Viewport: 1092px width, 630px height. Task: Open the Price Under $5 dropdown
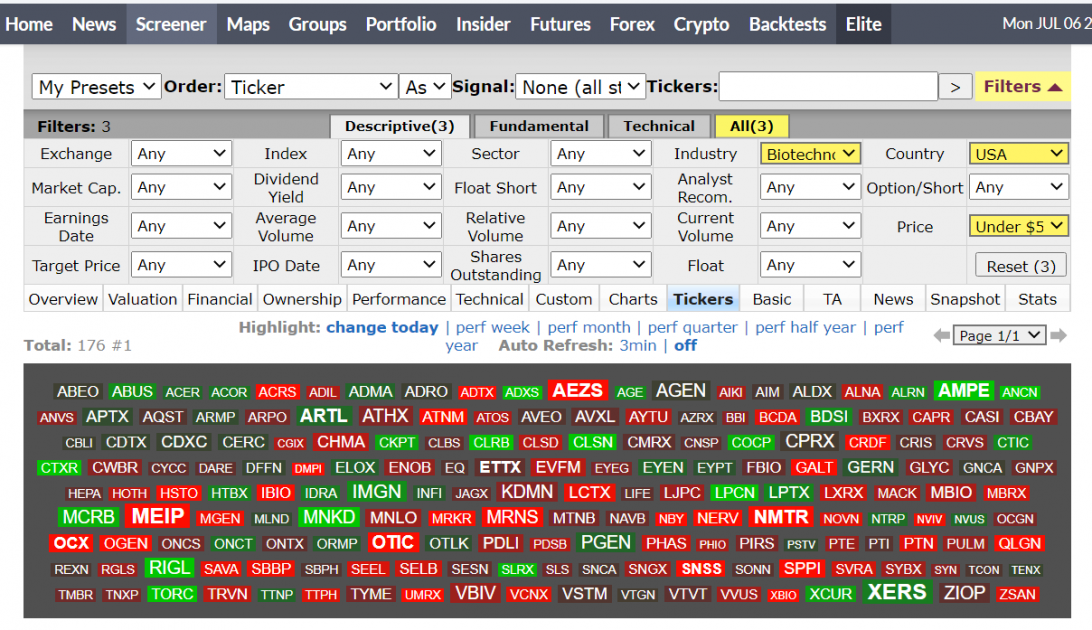1018,226
